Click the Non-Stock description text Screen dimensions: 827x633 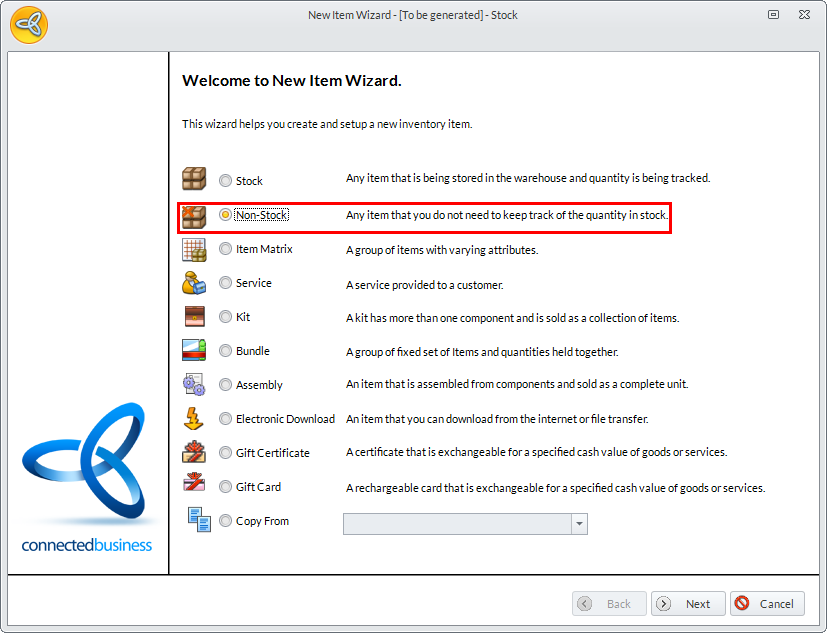(507, 215)
